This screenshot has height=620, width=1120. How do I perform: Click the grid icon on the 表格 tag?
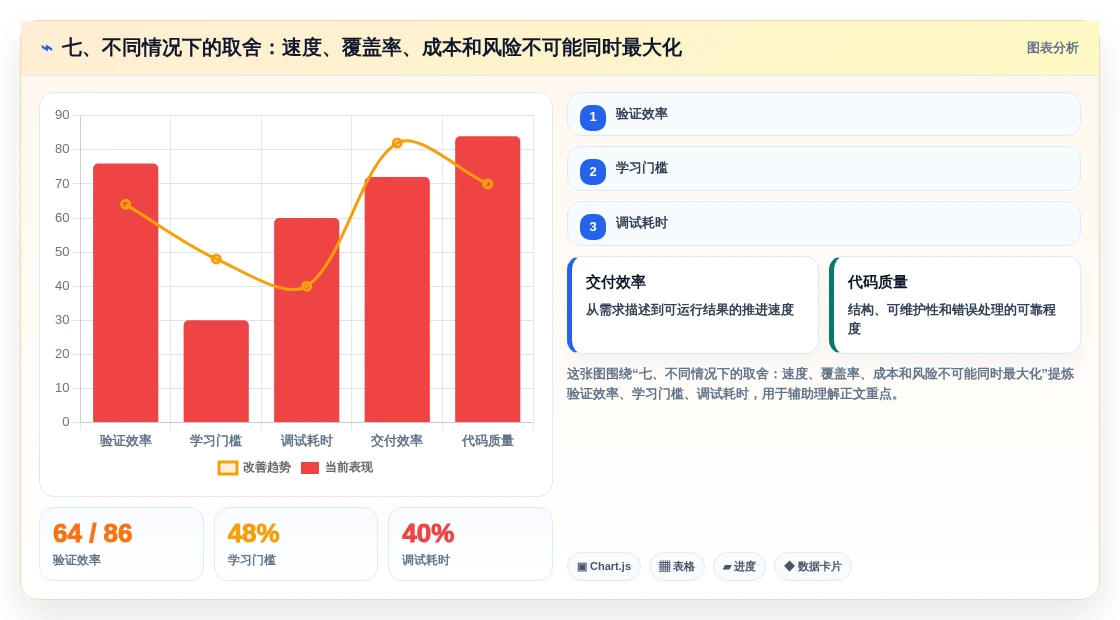click(x=664, y=566)
